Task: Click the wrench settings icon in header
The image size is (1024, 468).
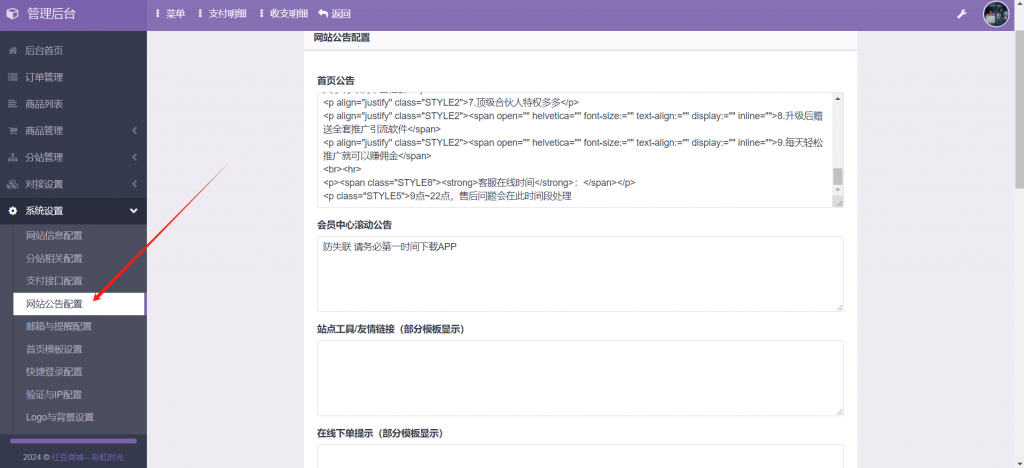Action: pyautogui.click(x=962, y=14)
